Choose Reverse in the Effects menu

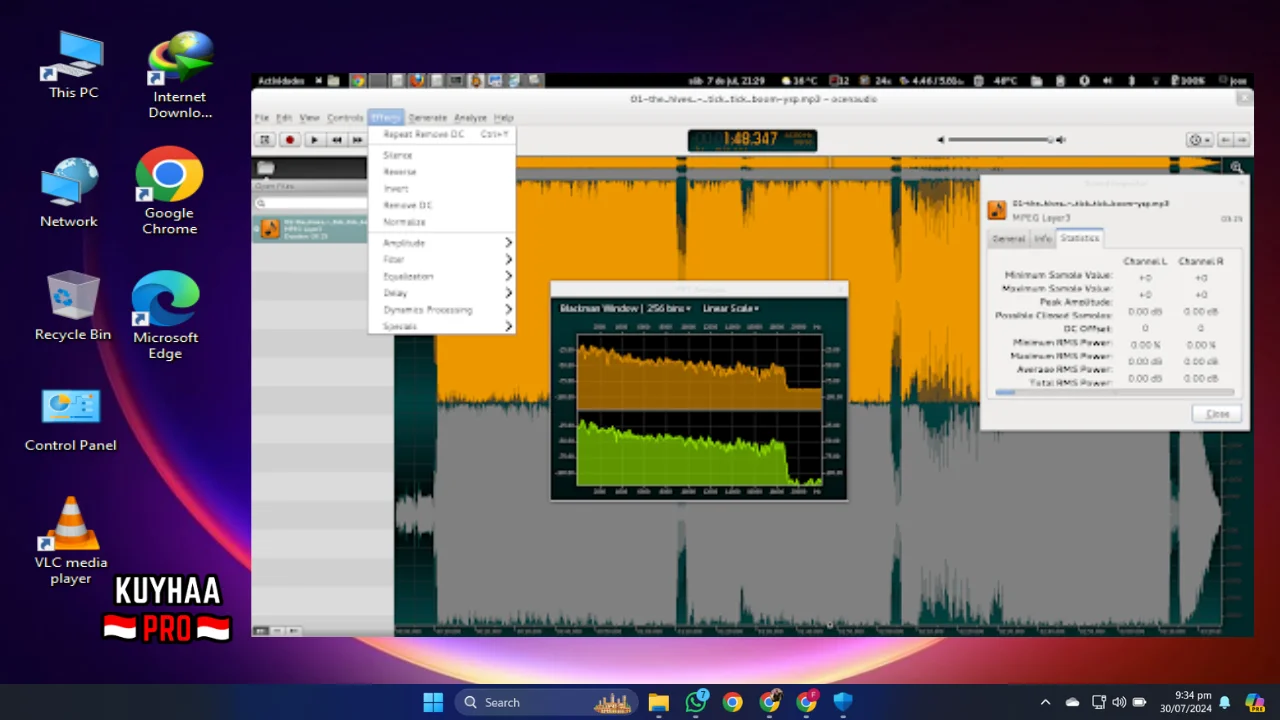tap(441, 172)
